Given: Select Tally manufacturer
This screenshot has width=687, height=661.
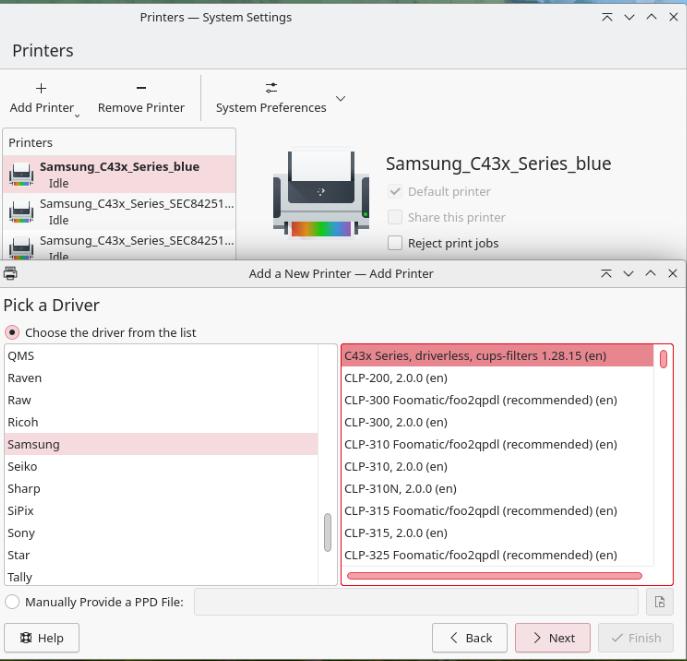Looking at the screenshot, I should coord(161,577).
